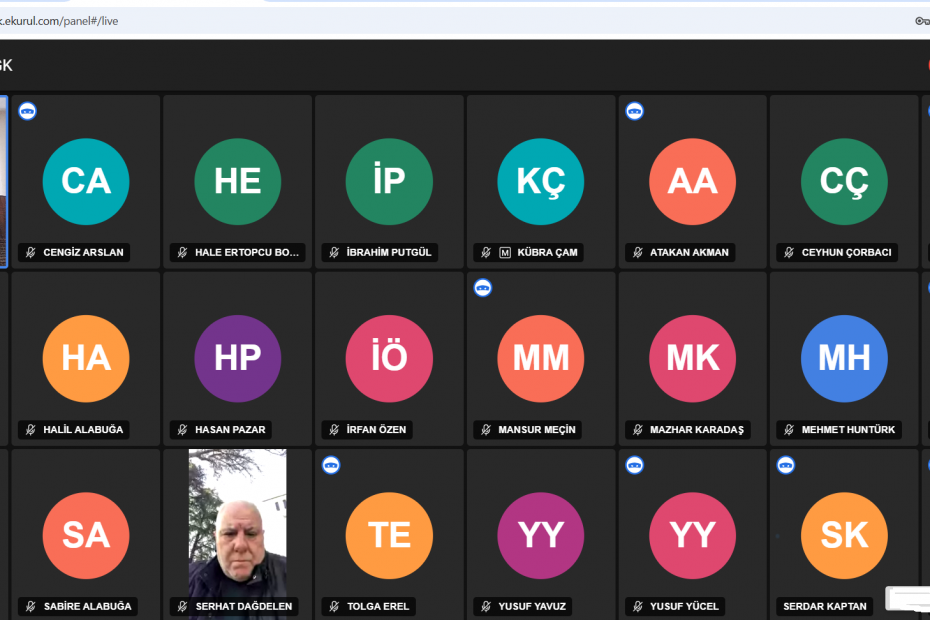Click the muted mic icon for Kübra Çam
This screenshot has width=930, height=620.
486,253
